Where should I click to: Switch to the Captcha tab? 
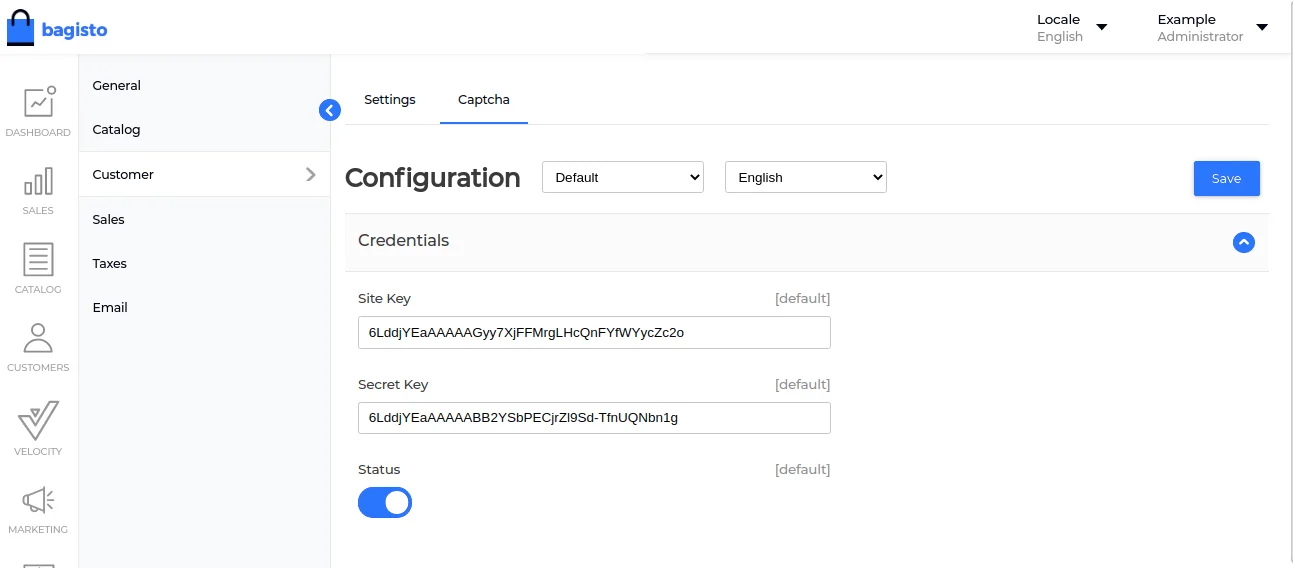[x=484, y=100]
